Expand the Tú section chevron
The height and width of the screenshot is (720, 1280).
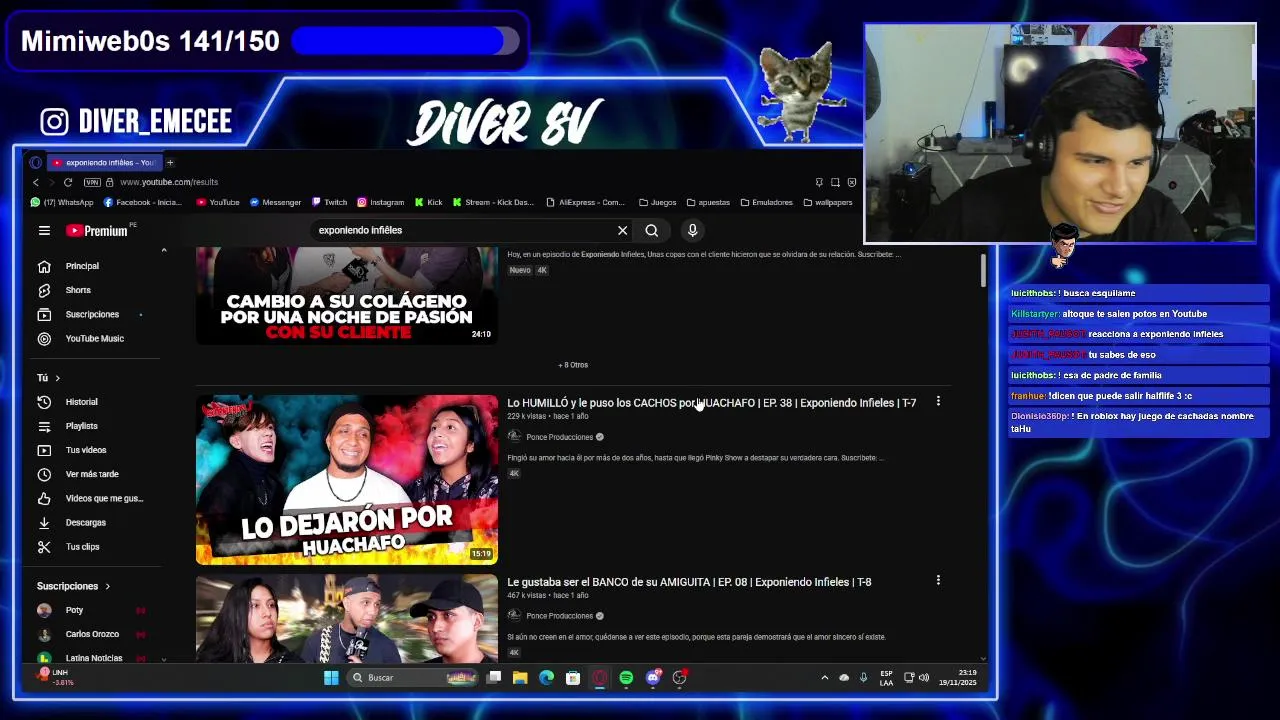pyautogui.click(x=57, y=378)
